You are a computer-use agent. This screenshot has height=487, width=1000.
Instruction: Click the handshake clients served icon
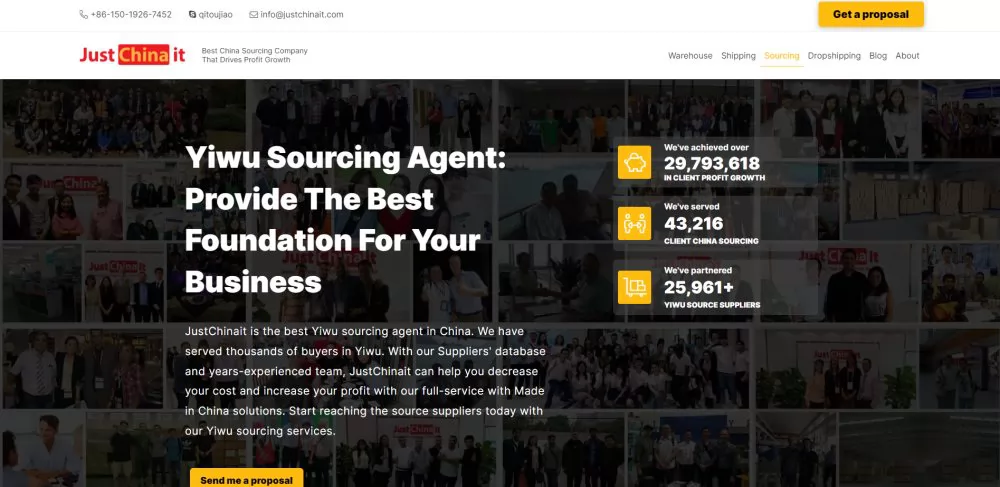[x=635, y=223]
